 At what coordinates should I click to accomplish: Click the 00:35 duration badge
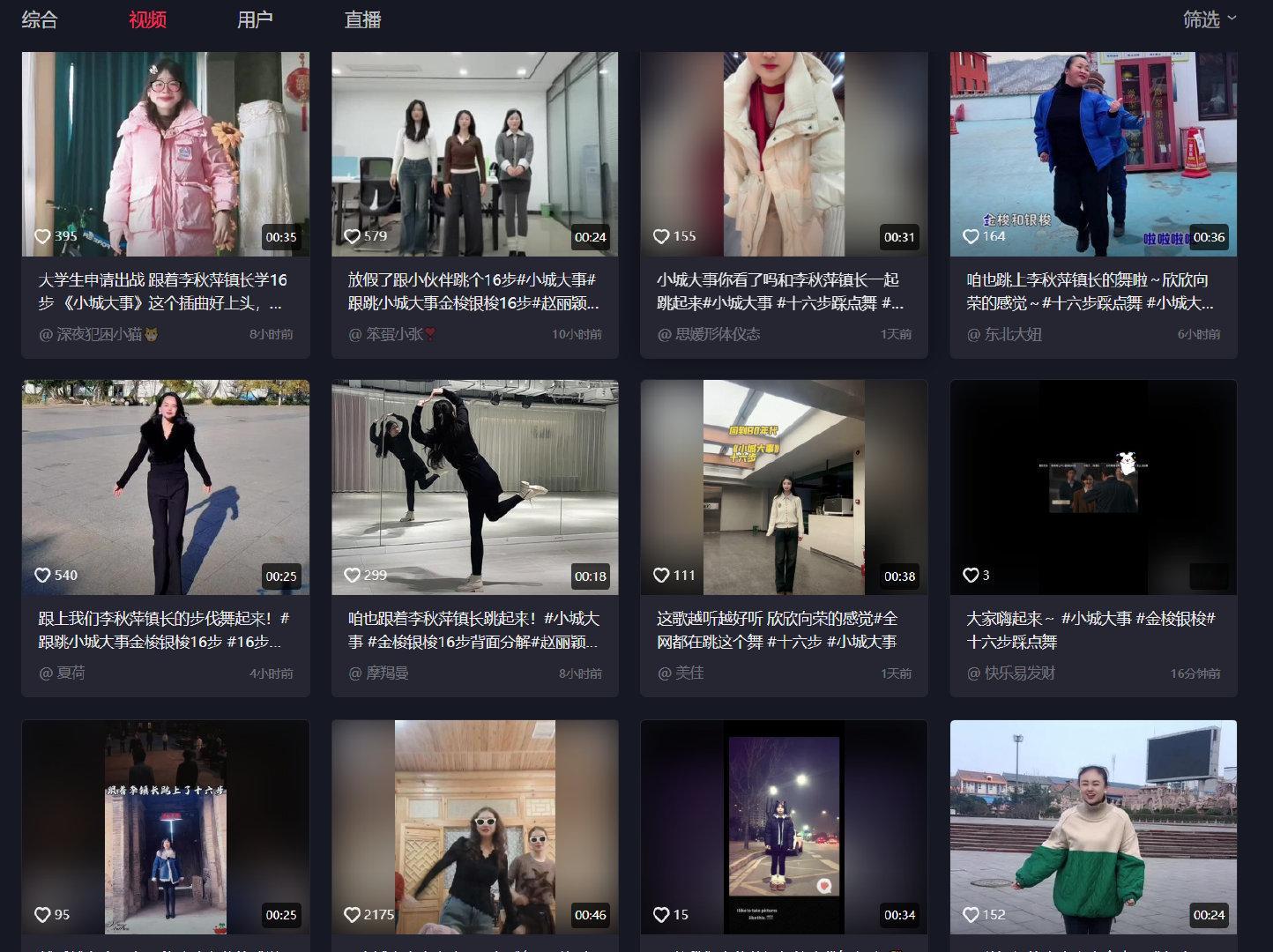[281, 237]
